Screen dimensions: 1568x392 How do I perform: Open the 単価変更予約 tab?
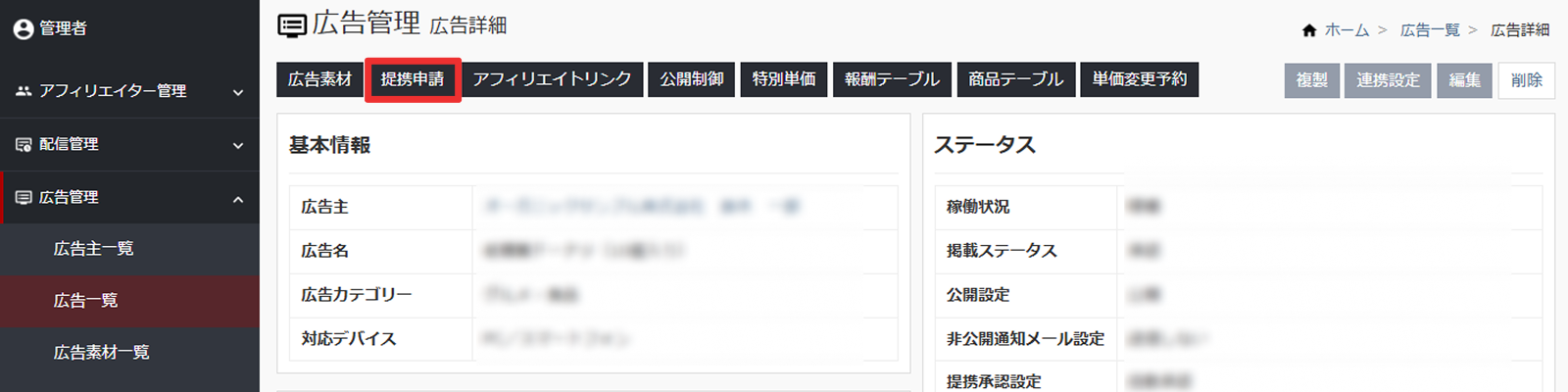[1140, 79]
